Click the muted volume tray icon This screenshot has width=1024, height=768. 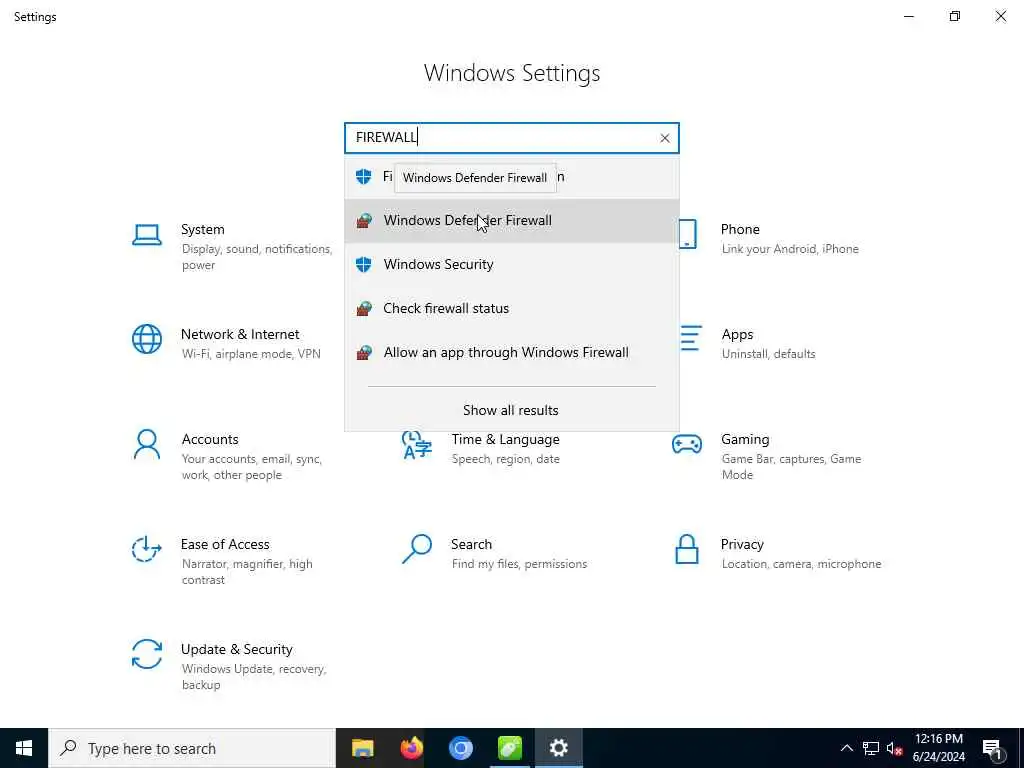tap(895, 748)
